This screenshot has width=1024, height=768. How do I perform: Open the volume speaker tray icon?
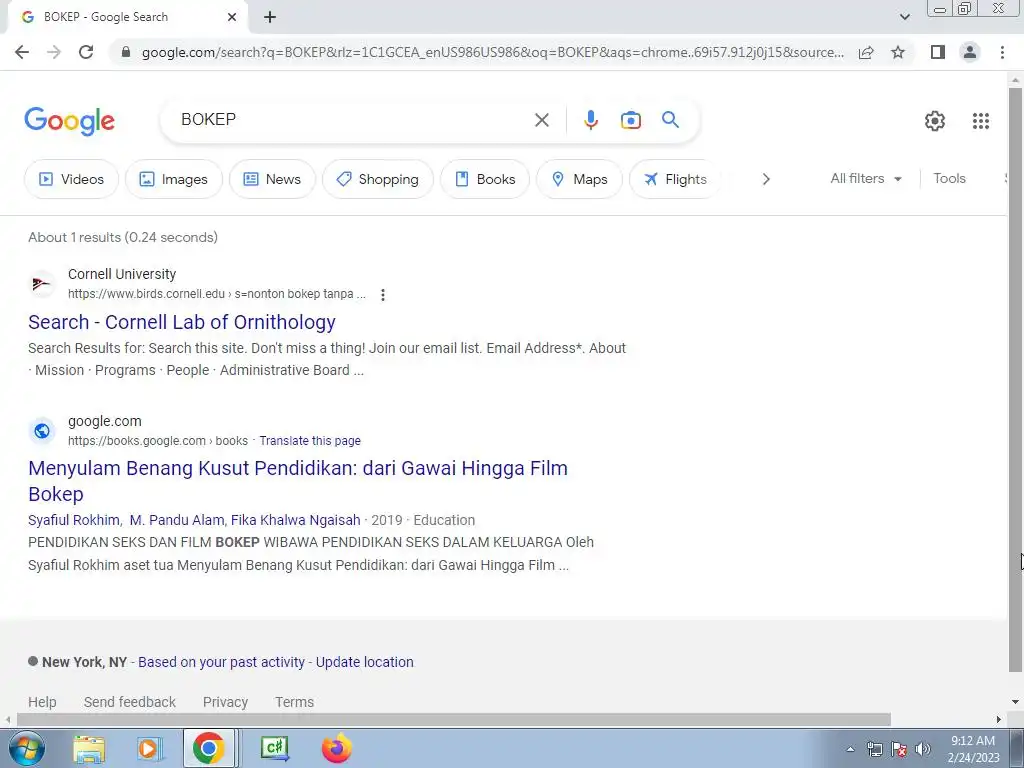coord(923,749)
